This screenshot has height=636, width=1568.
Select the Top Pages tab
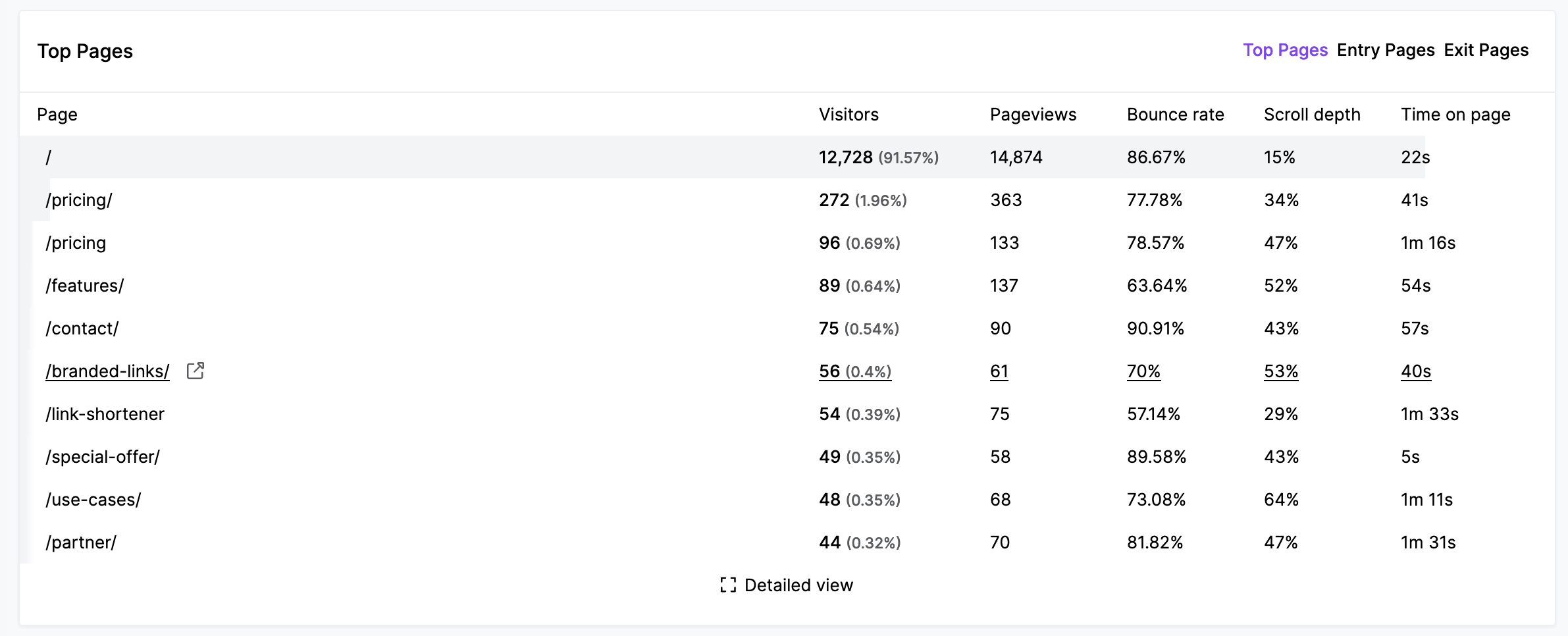click(x=1286, y=49)
